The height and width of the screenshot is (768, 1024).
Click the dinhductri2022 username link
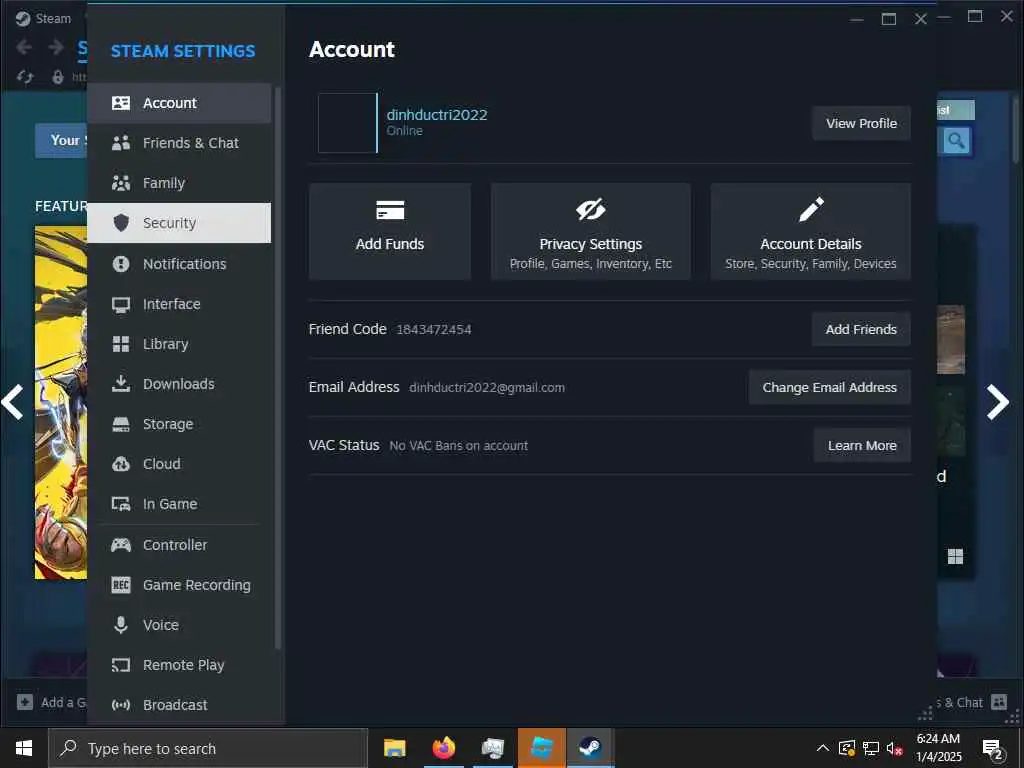(437, 115)
